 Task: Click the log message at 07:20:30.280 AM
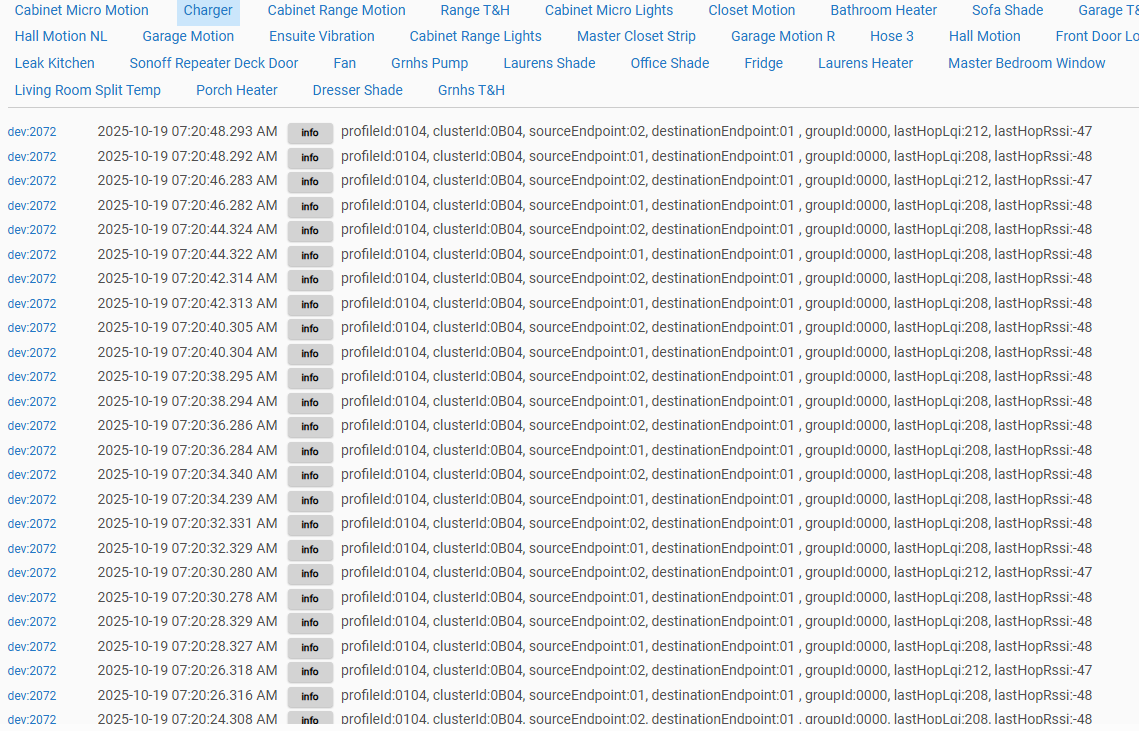point(716,573)
